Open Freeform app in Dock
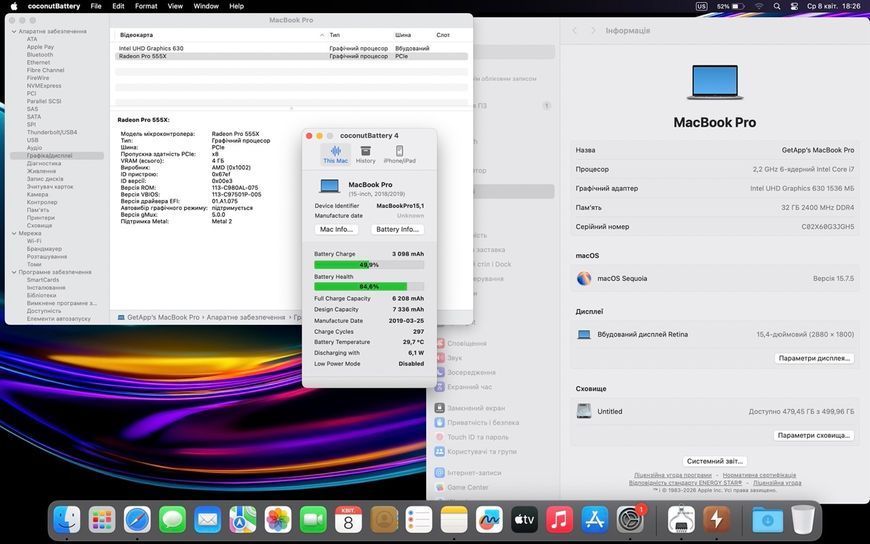This screenshot has width=870, height=544. (489, 520)
